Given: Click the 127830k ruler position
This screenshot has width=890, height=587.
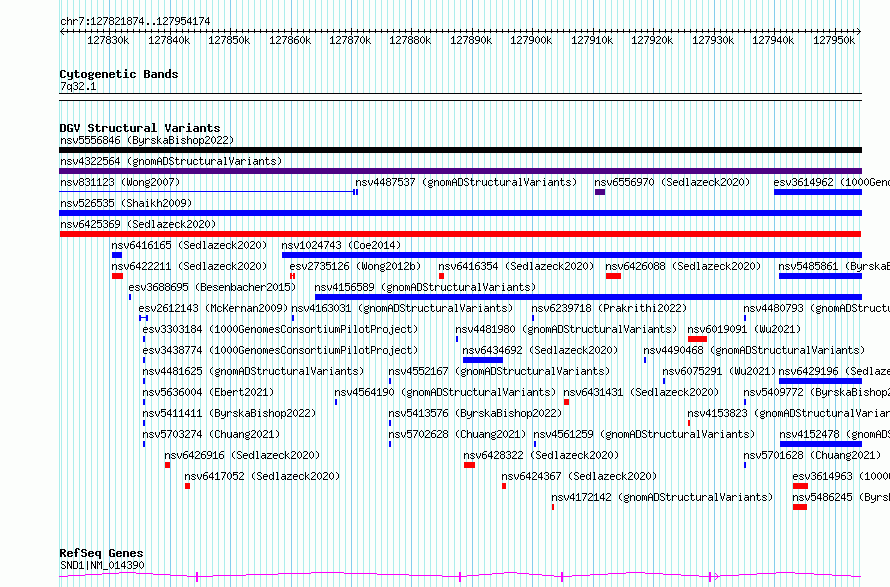Looking at the screenshot, I should click(108, 40).
